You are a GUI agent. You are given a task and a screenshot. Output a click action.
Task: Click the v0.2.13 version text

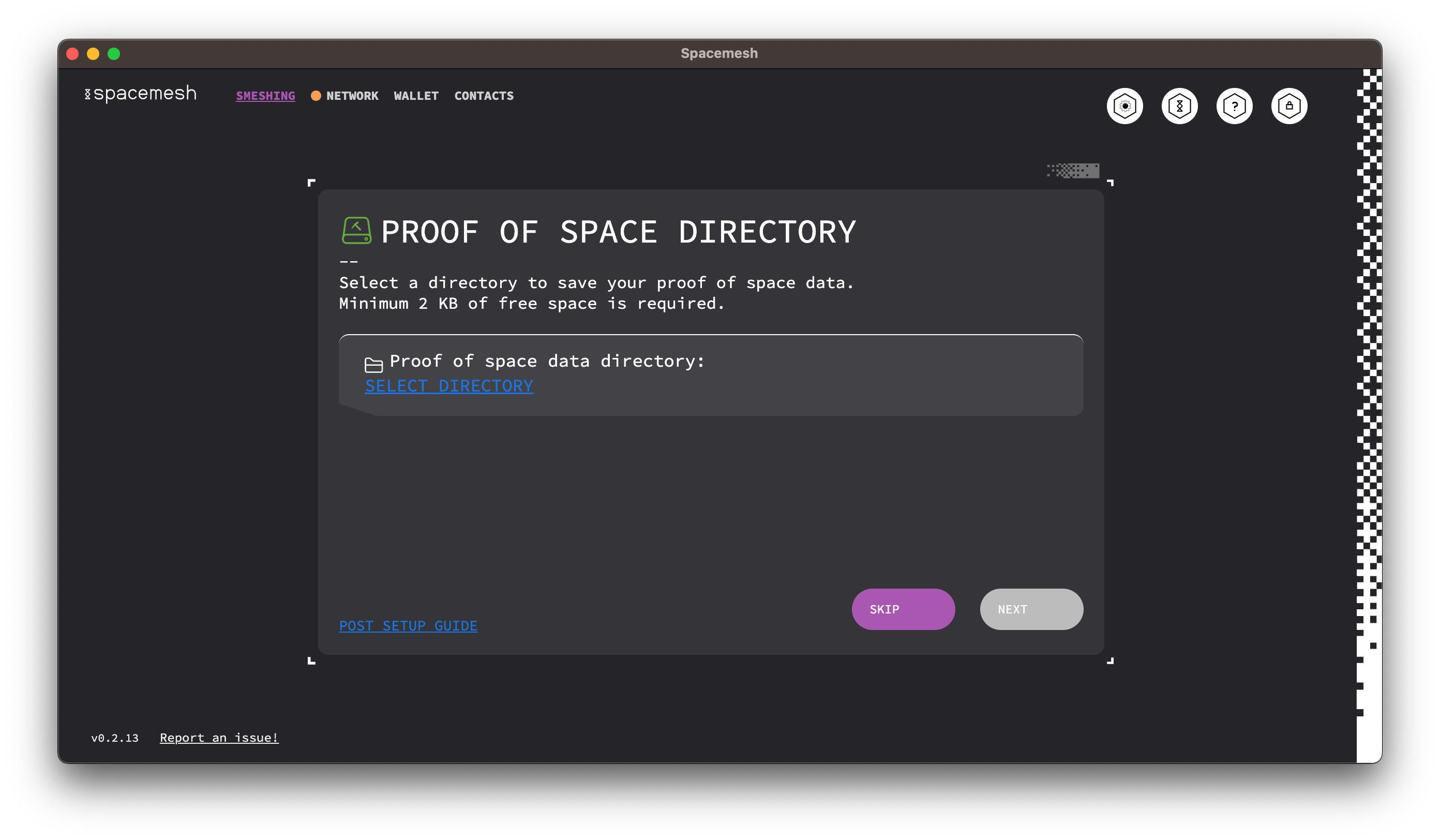tap(115, 738)
